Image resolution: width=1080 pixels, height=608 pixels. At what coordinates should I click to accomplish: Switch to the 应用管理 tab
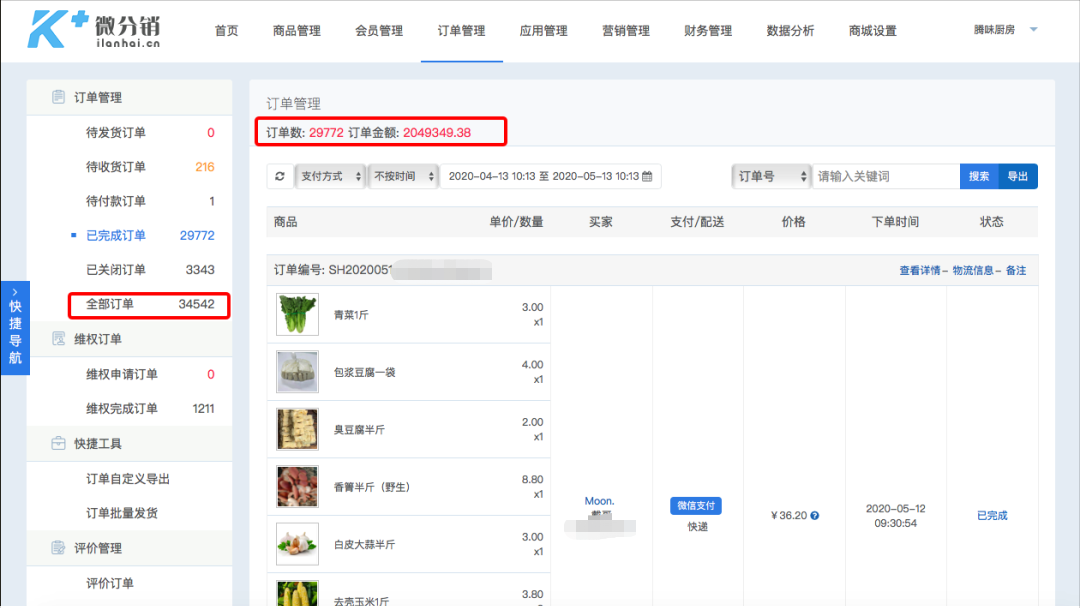[545, 30]
